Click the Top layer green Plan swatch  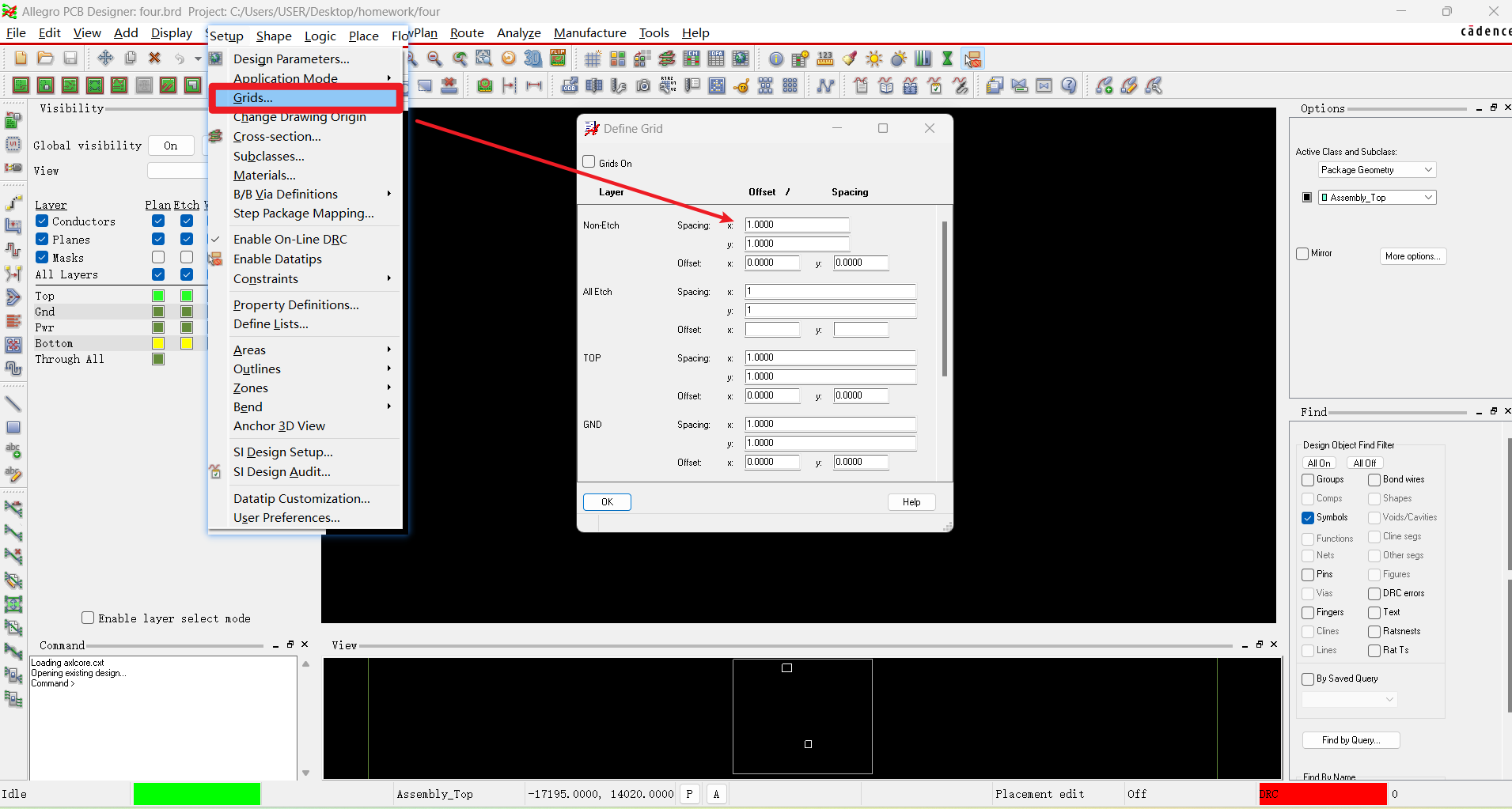(x=158, y=296)
